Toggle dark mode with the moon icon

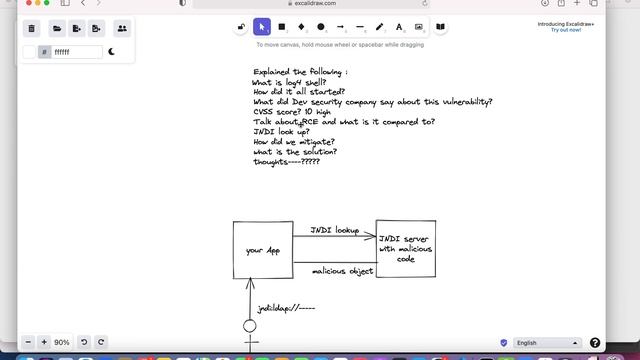111,52
